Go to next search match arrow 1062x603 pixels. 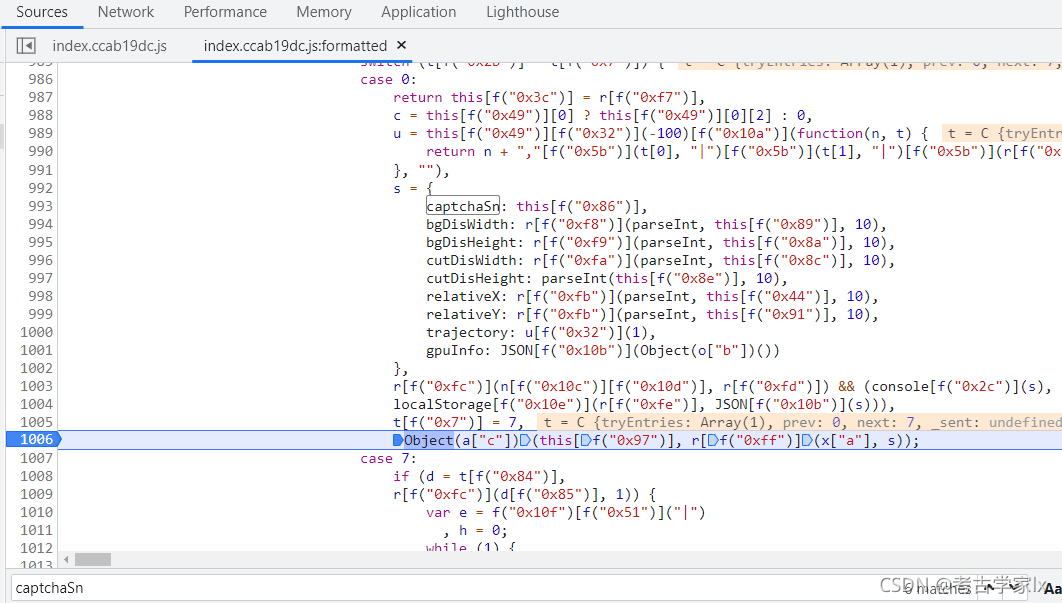pos(1014,587)
